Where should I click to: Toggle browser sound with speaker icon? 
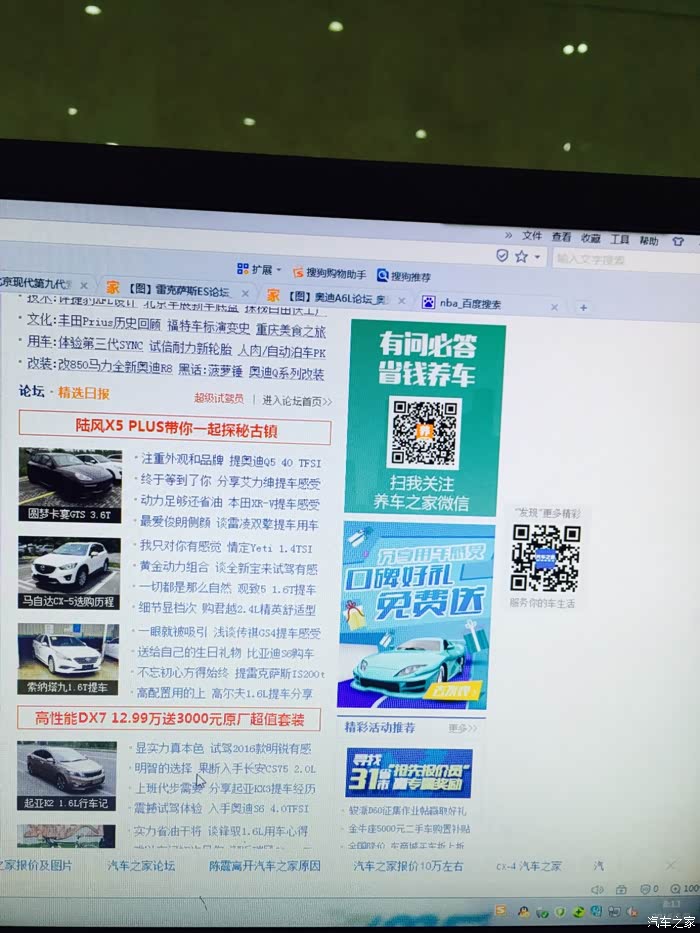click(598, 890)
